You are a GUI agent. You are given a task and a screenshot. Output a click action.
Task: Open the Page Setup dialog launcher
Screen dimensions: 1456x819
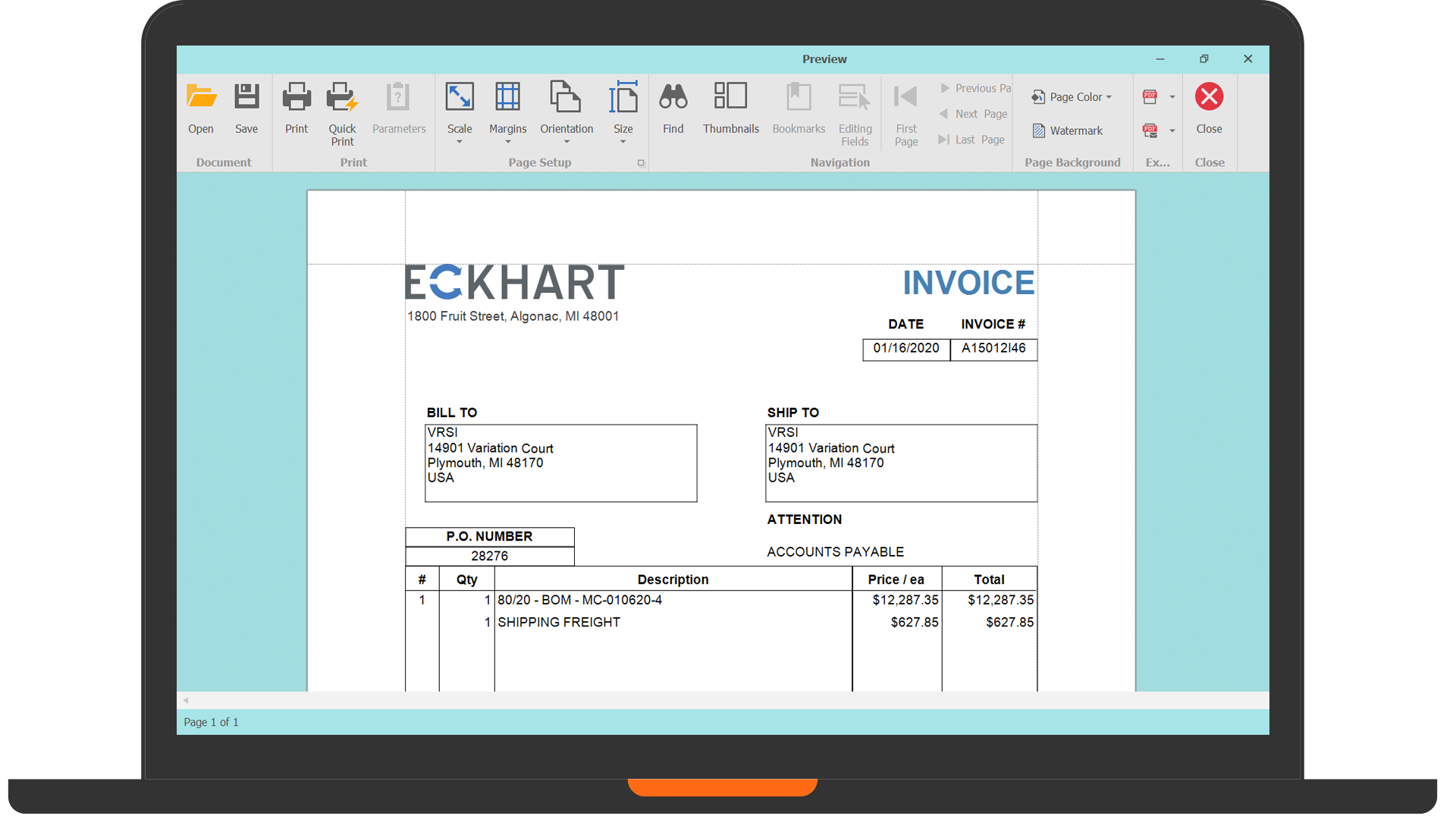tap(641, 163)
